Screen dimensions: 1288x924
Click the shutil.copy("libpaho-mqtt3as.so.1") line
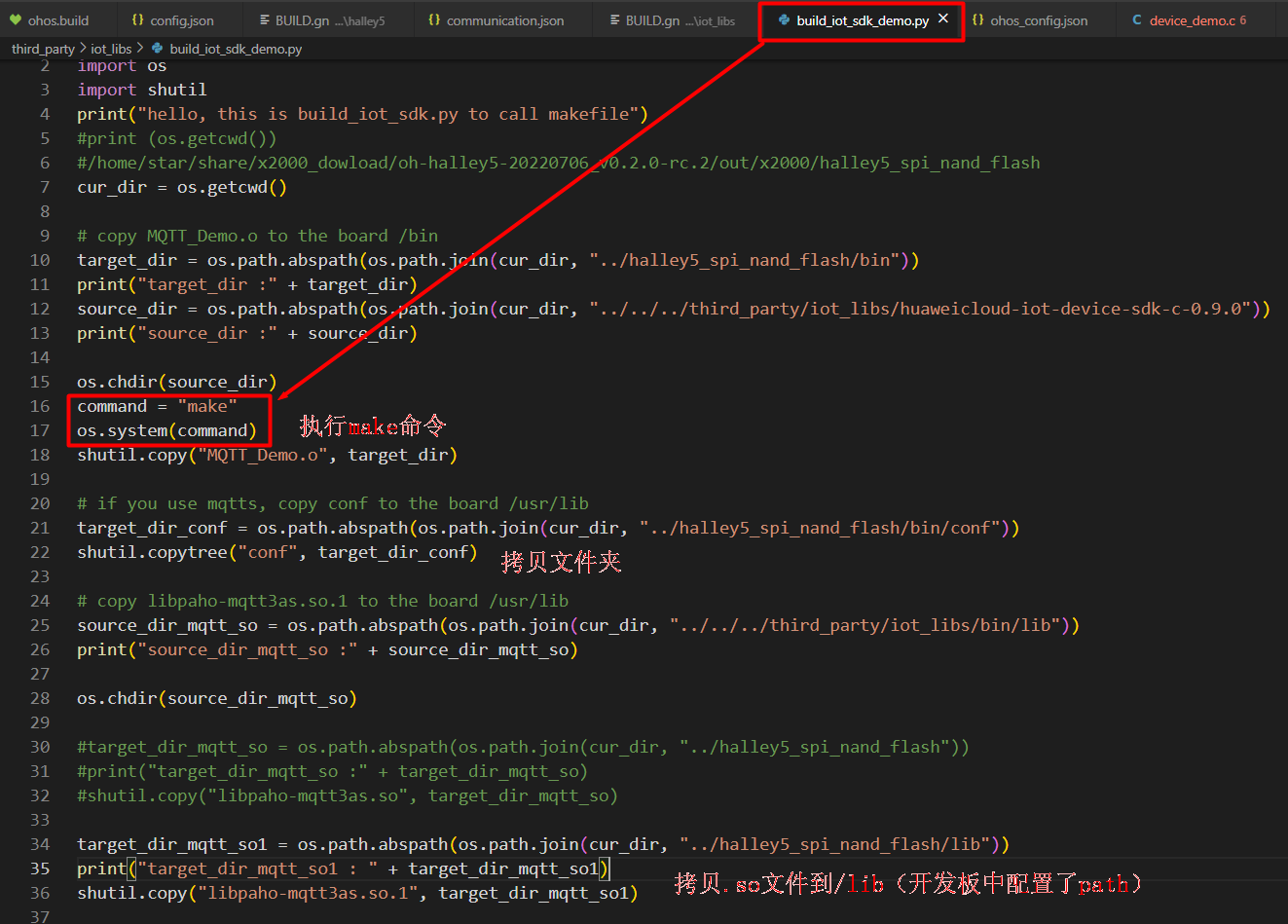[358, 893]
